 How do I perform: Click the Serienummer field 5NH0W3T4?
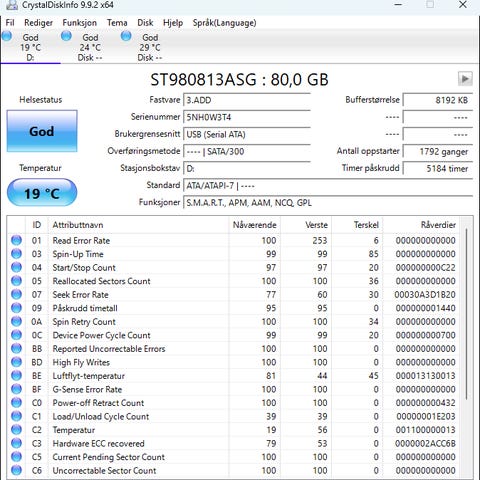pyautogui.click(x=247, y=117)
